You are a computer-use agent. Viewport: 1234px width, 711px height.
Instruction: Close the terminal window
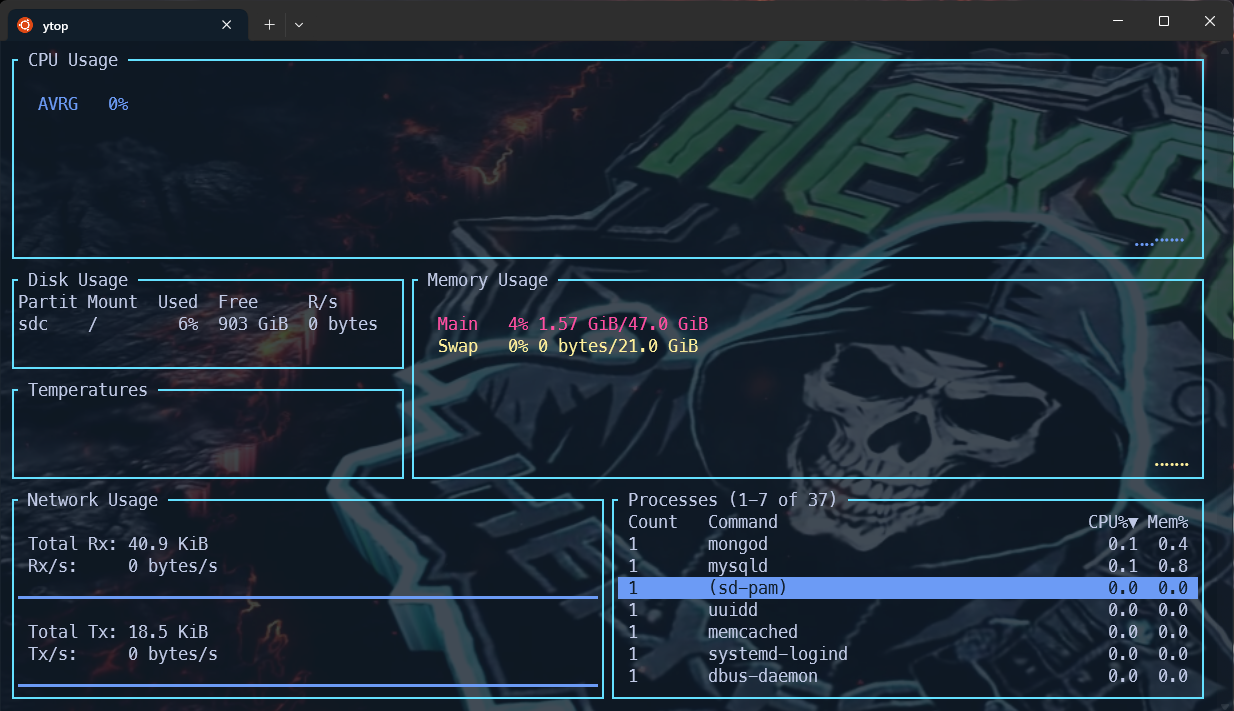(1210, 21)
